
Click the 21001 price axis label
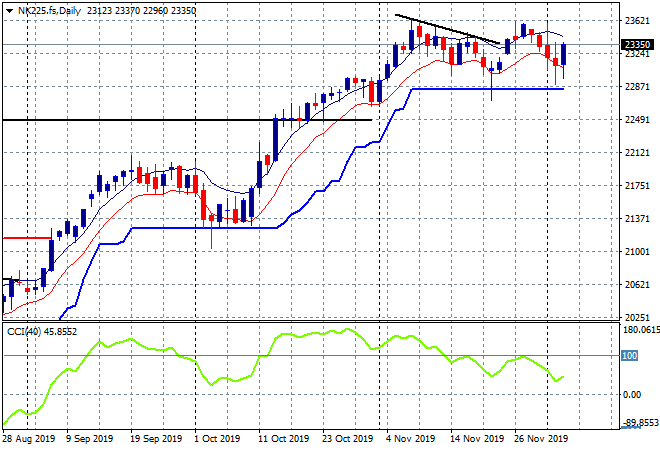(637, 251)
